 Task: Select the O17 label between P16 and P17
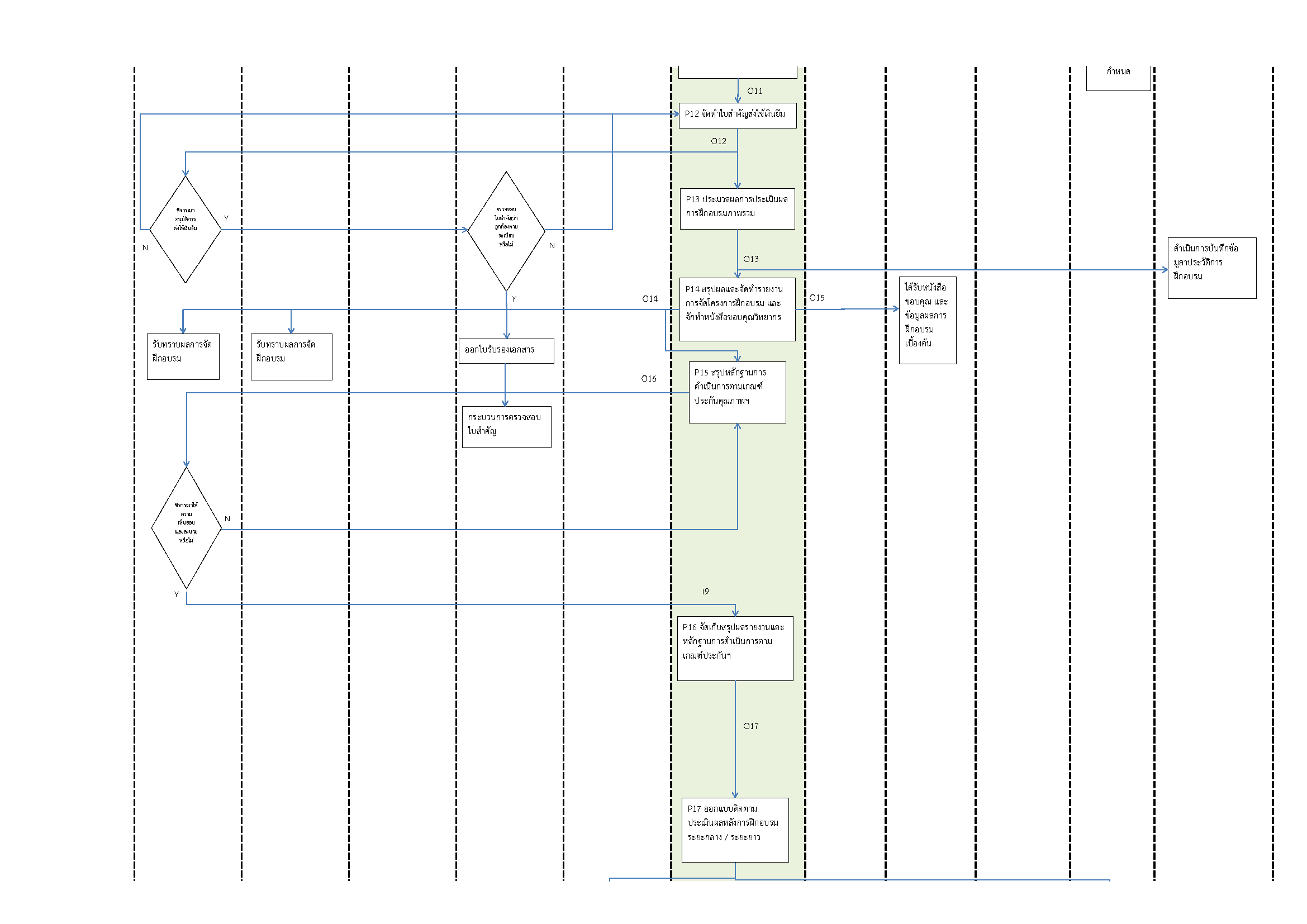point(750,726)
